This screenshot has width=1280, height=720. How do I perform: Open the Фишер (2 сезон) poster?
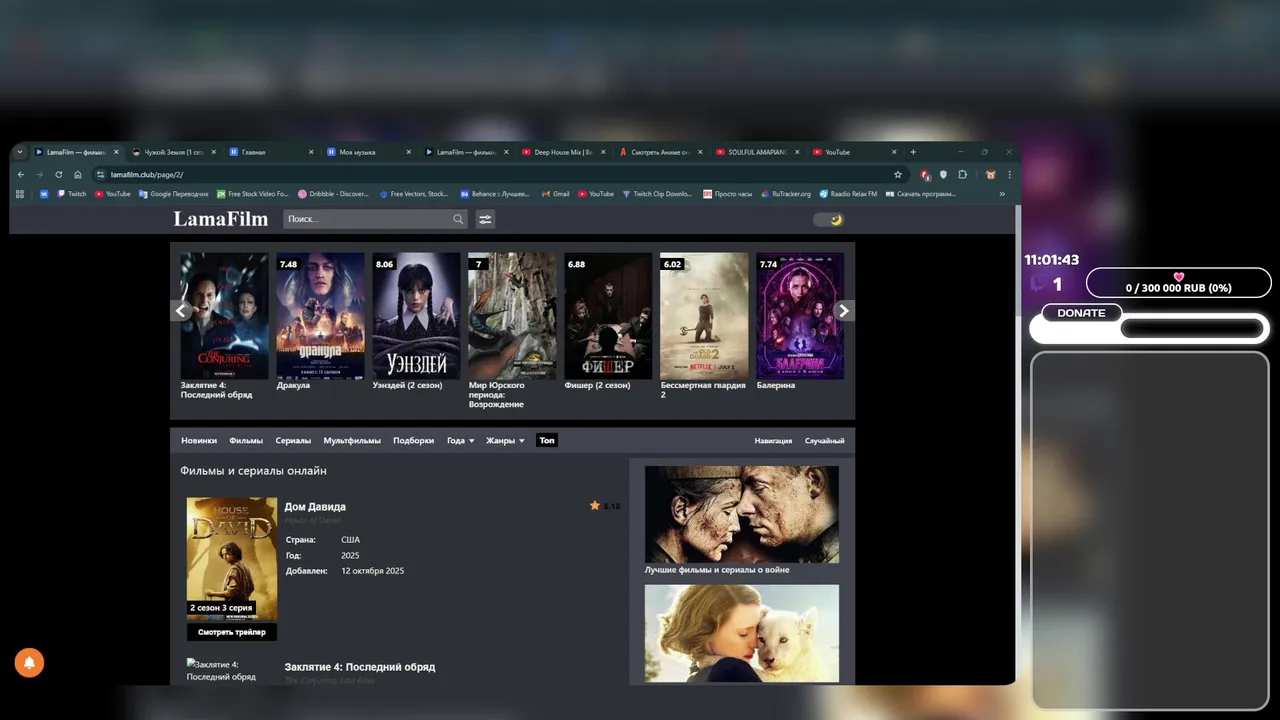(x=608, y=316)
